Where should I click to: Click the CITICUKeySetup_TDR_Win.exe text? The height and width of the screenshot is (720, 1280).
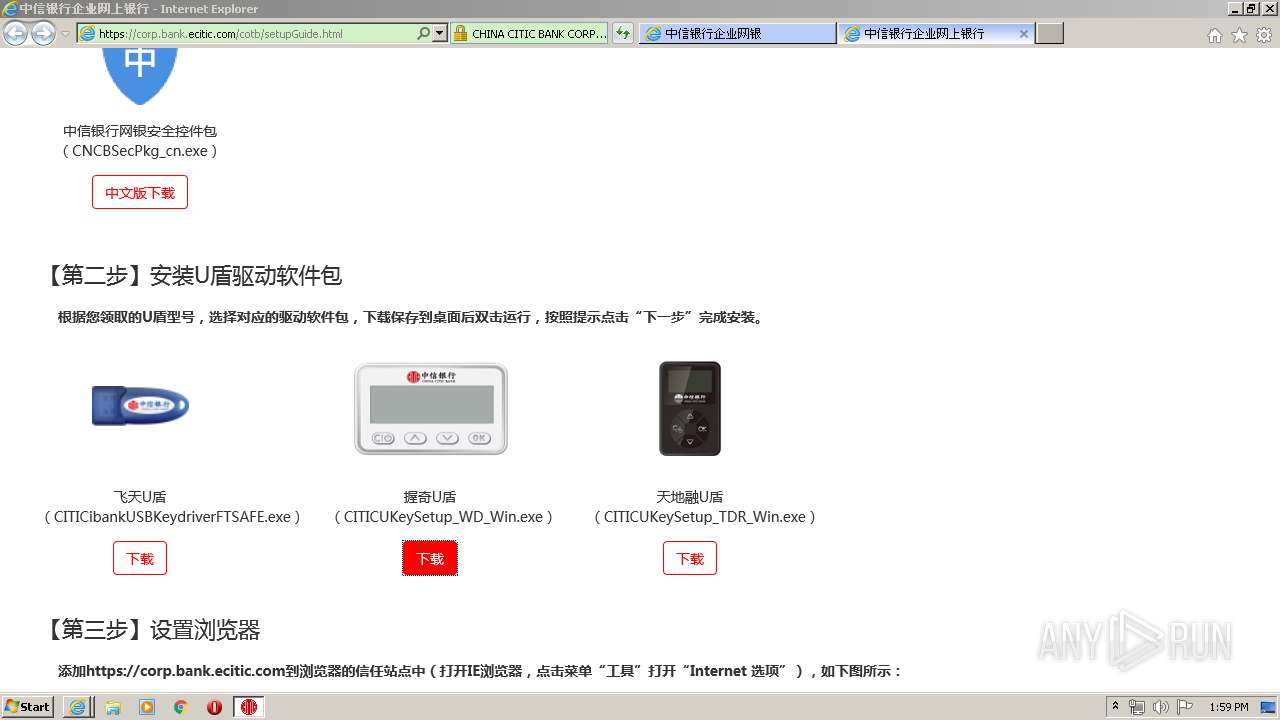point(705,517)
